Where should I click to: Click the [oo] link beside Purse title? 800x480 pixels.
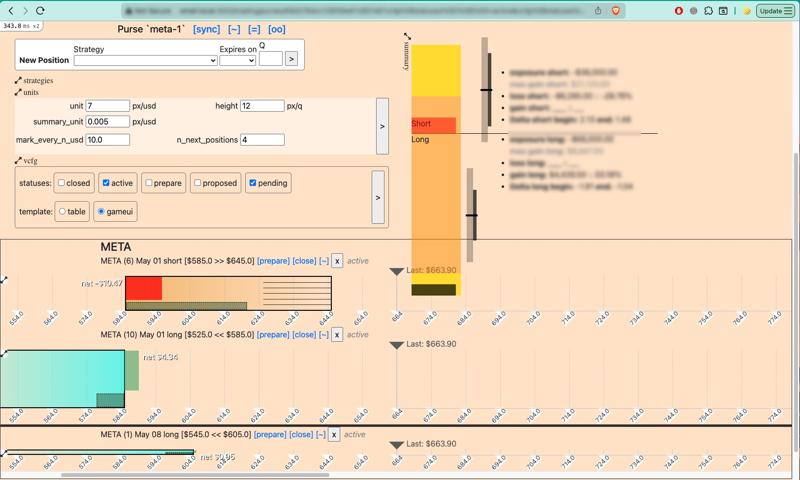(x=277, y=29)
